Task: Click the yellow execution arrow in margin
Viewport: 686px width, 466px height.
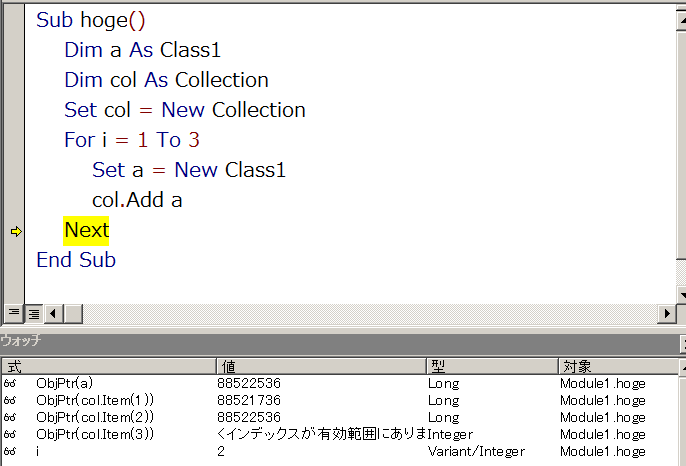Action: tap(16, 231)
